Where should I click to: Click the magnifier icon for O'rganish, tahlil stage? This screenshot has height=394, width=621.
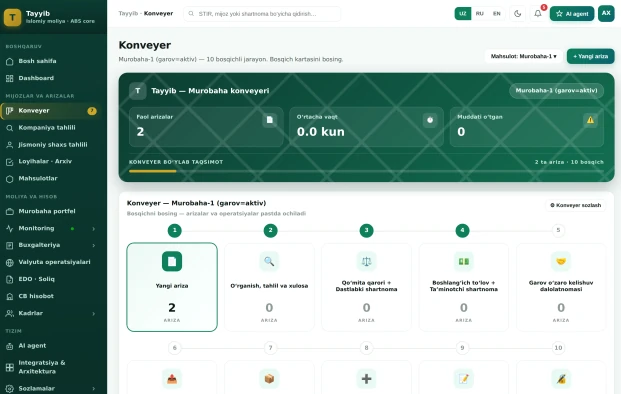[269, 261]
